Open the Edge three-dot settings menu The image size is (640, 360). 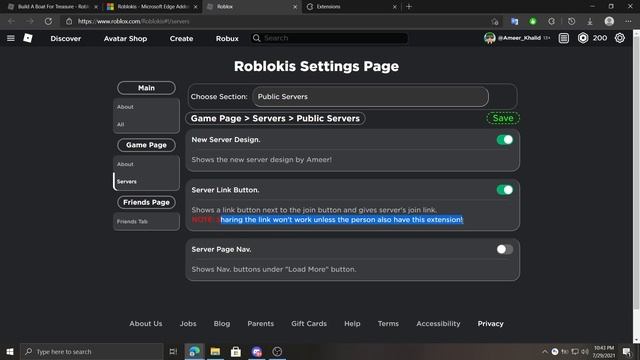pos(628,21)
